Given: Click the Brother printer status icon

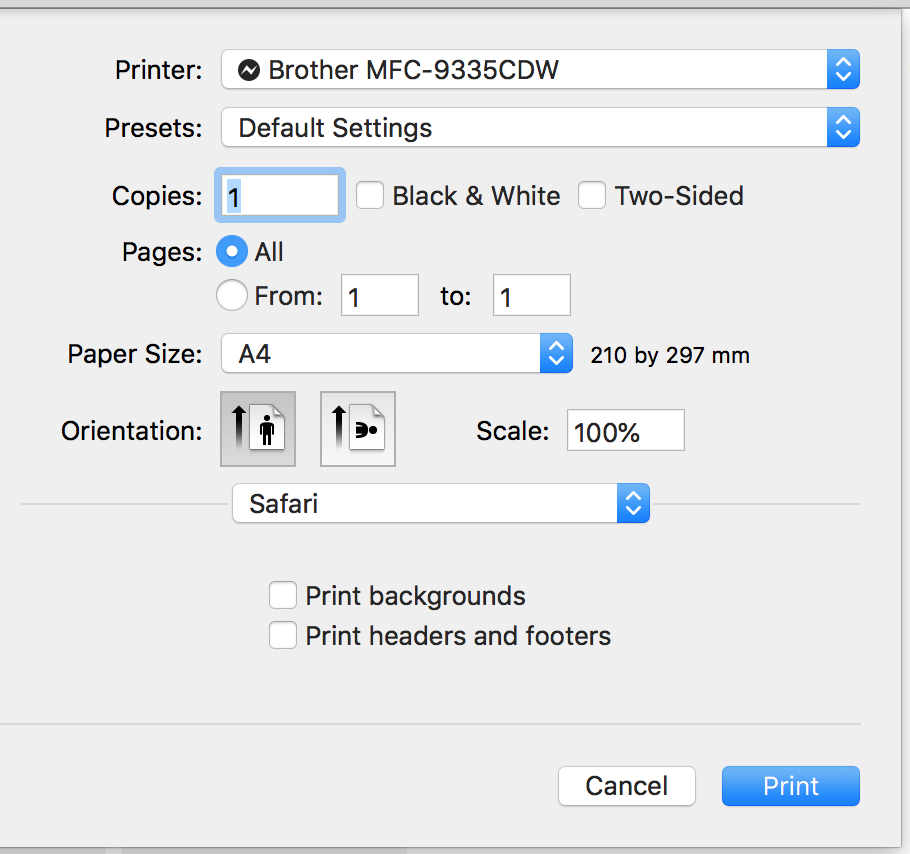Looking at the screenshot, I should tap(248, 70).
